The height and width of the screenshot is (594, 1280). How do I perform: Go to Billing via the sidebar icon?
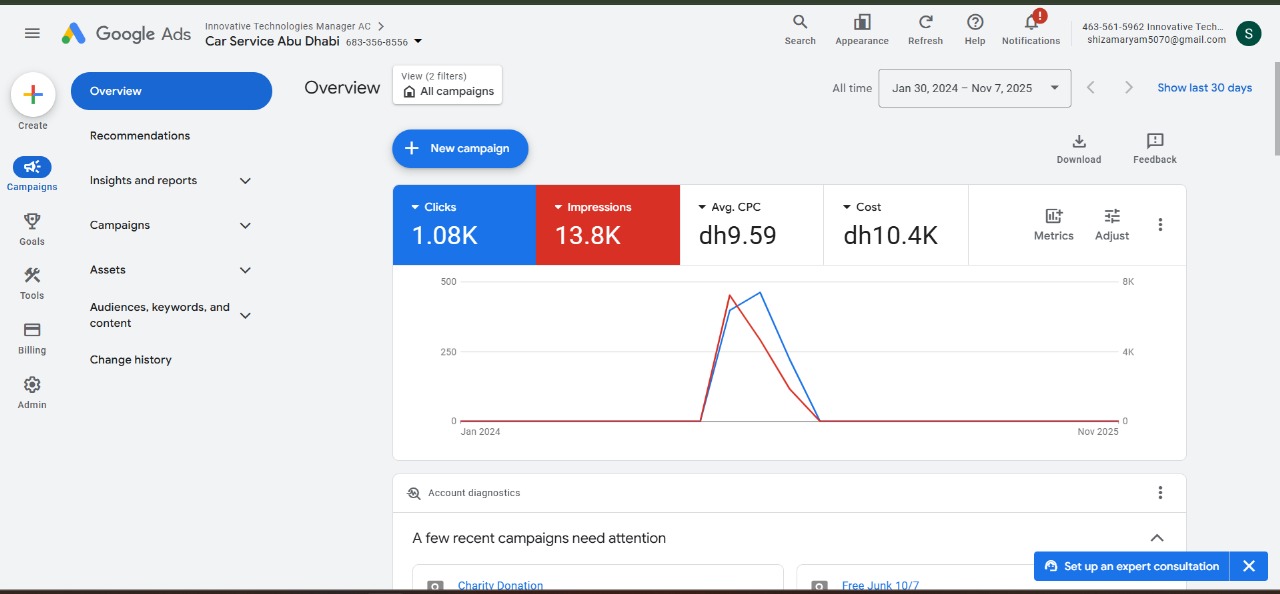coord(31,336)
